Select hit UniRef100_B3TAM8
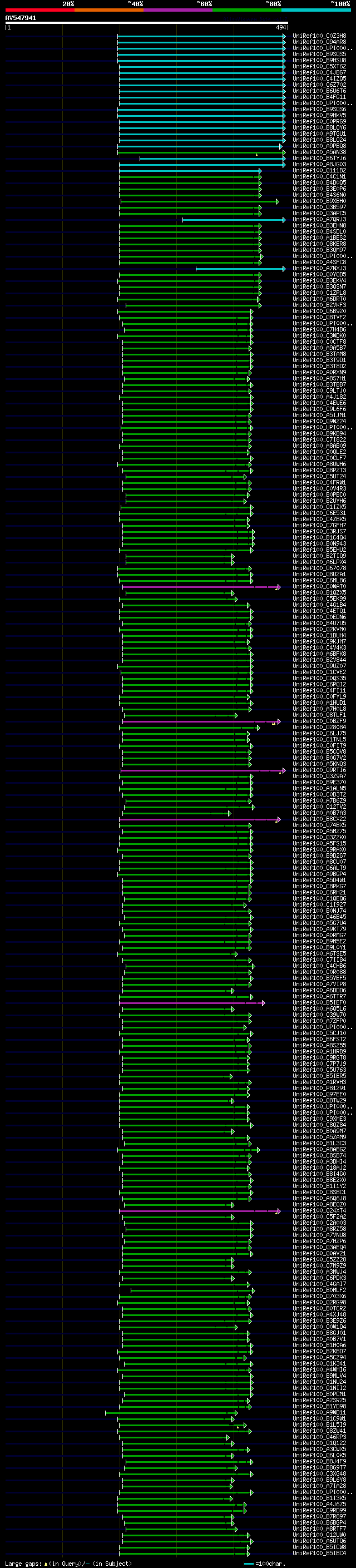 coord(319,354)
